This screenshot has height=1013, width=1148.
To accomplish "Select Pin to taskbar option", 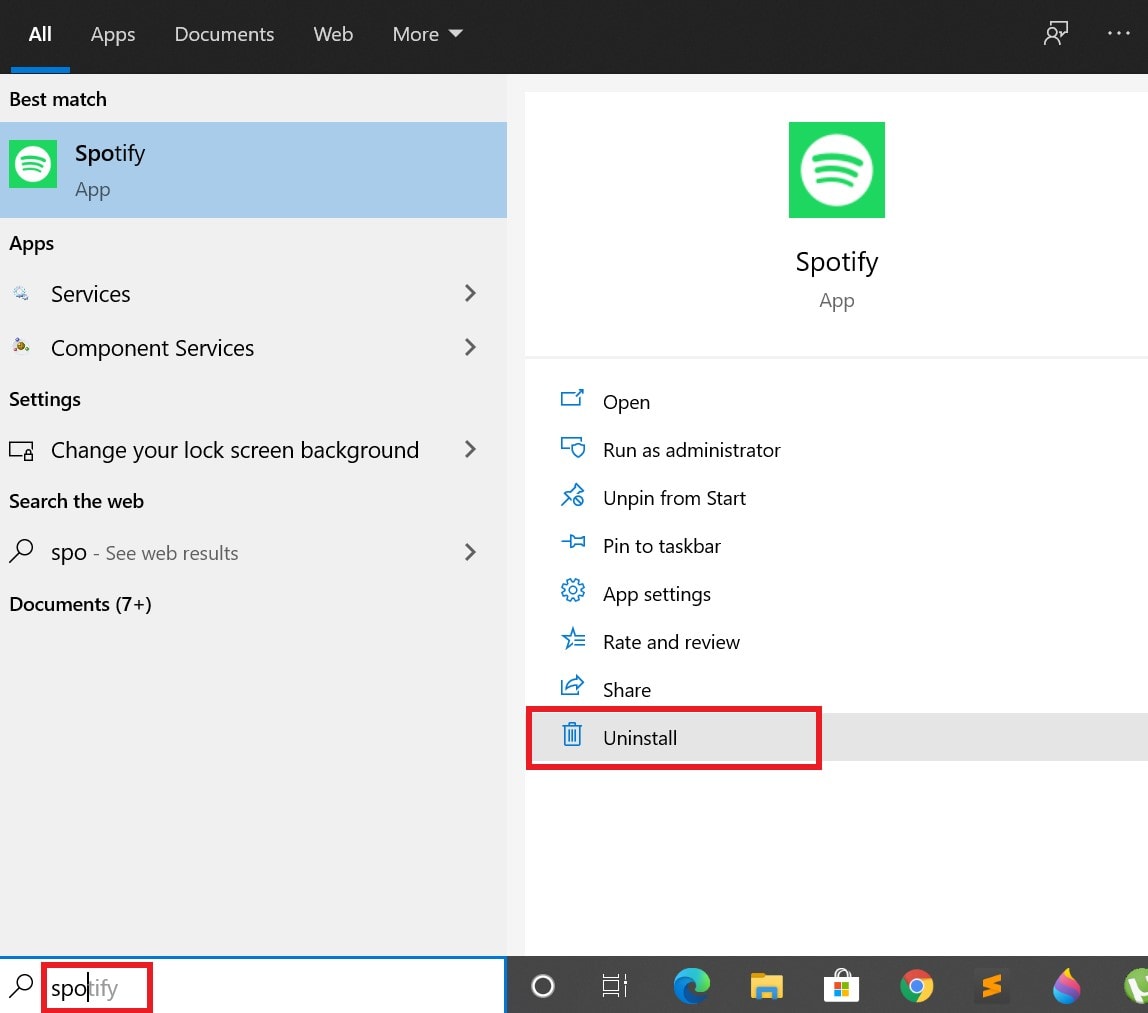I will click(661, 546).
